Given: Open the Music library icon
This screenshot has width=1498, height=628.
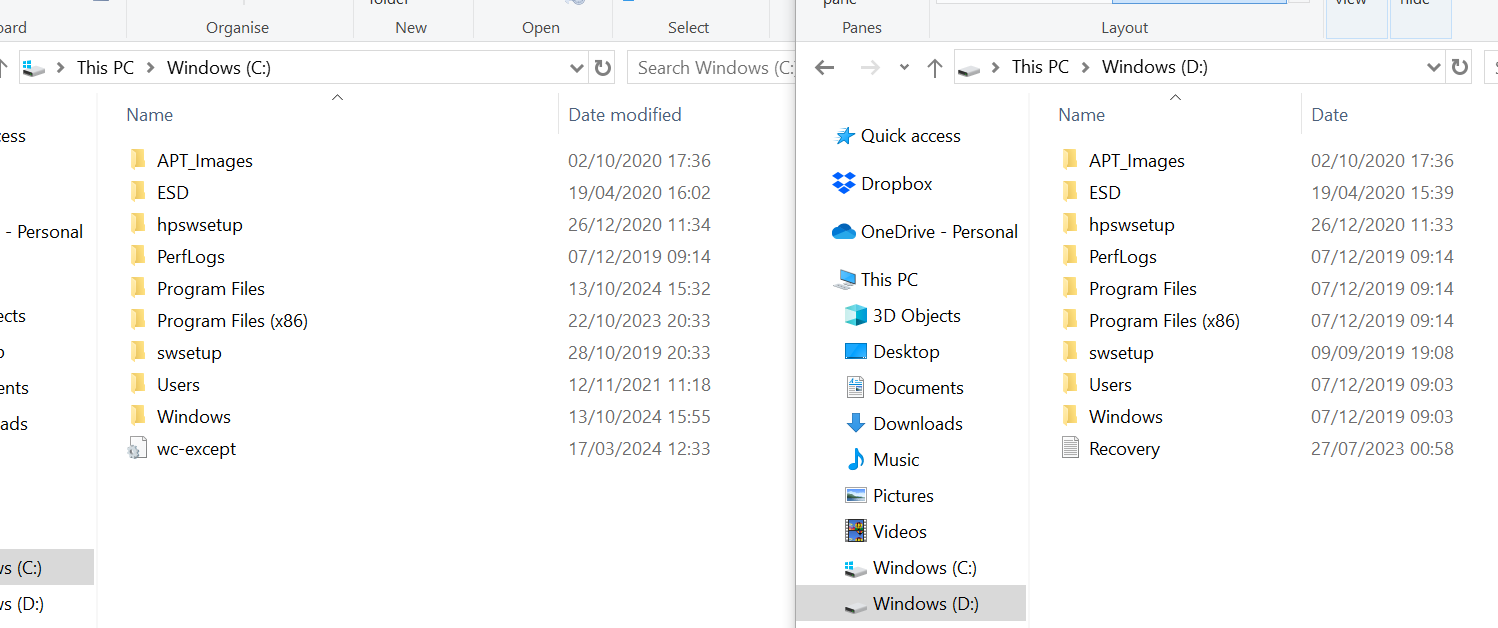Looking at the screenshot, I should [855, 459].
